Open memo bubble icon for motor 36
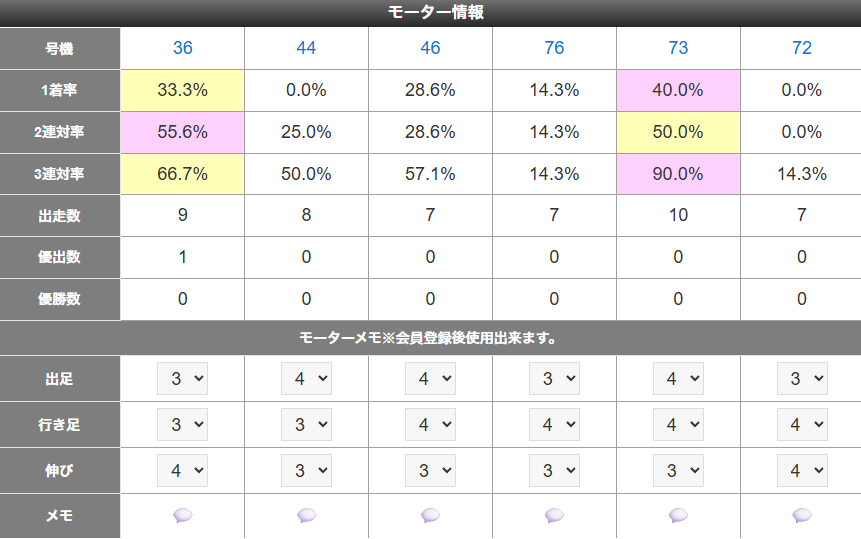The width and height of the screenshot is (861, 539). pyautogui.click(x=182, y=515)
